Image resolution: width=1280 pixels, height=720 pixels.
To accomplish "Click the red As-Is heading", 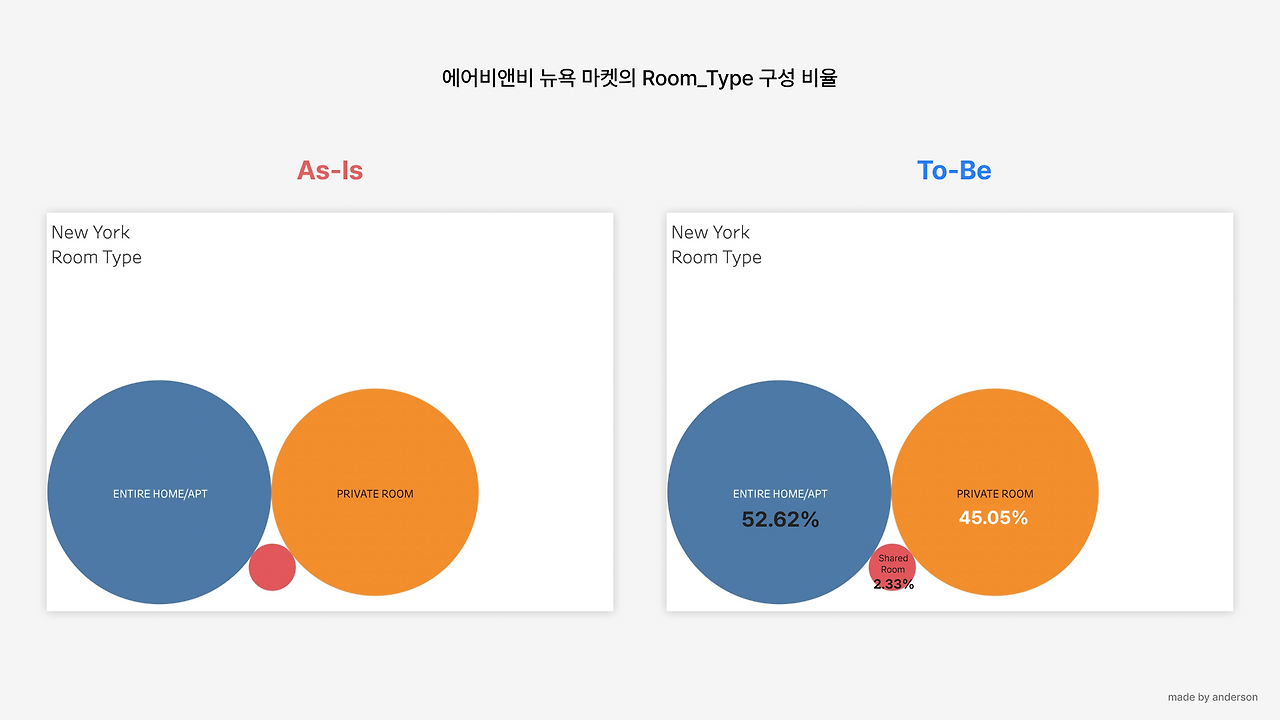I will coord(330,170).
